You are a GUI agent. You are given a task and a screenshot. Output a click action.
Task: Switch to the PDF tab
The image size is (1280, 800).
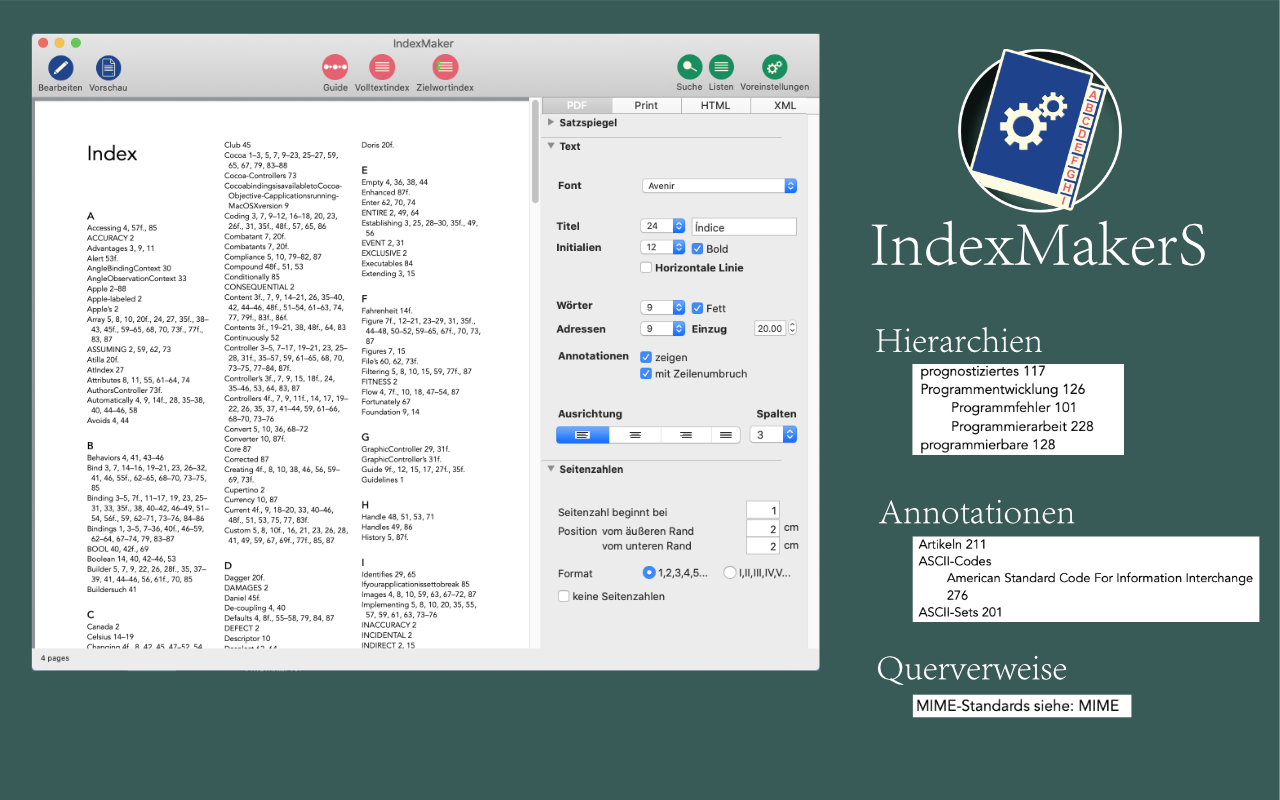[x=577, y=105]
